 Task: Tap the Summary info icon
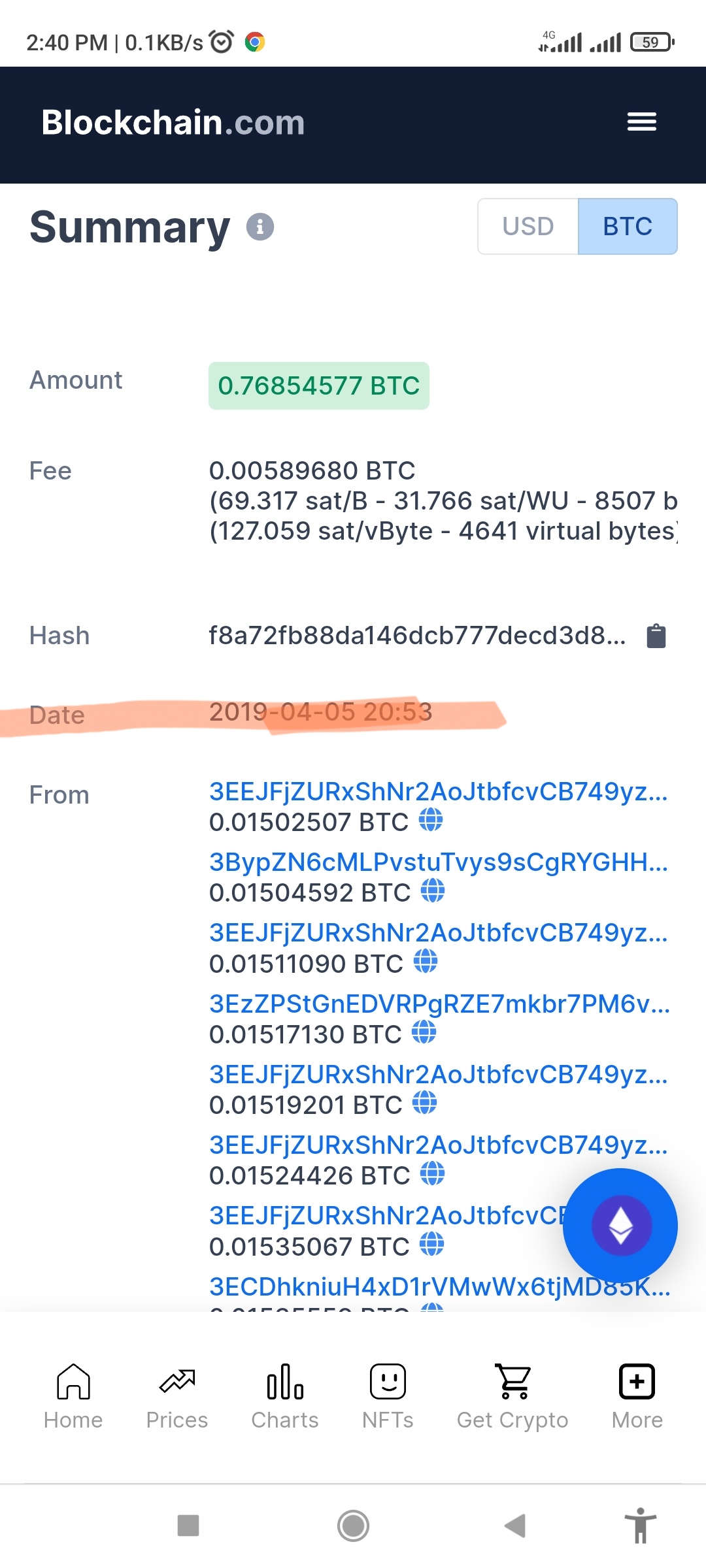coord(260,227)
